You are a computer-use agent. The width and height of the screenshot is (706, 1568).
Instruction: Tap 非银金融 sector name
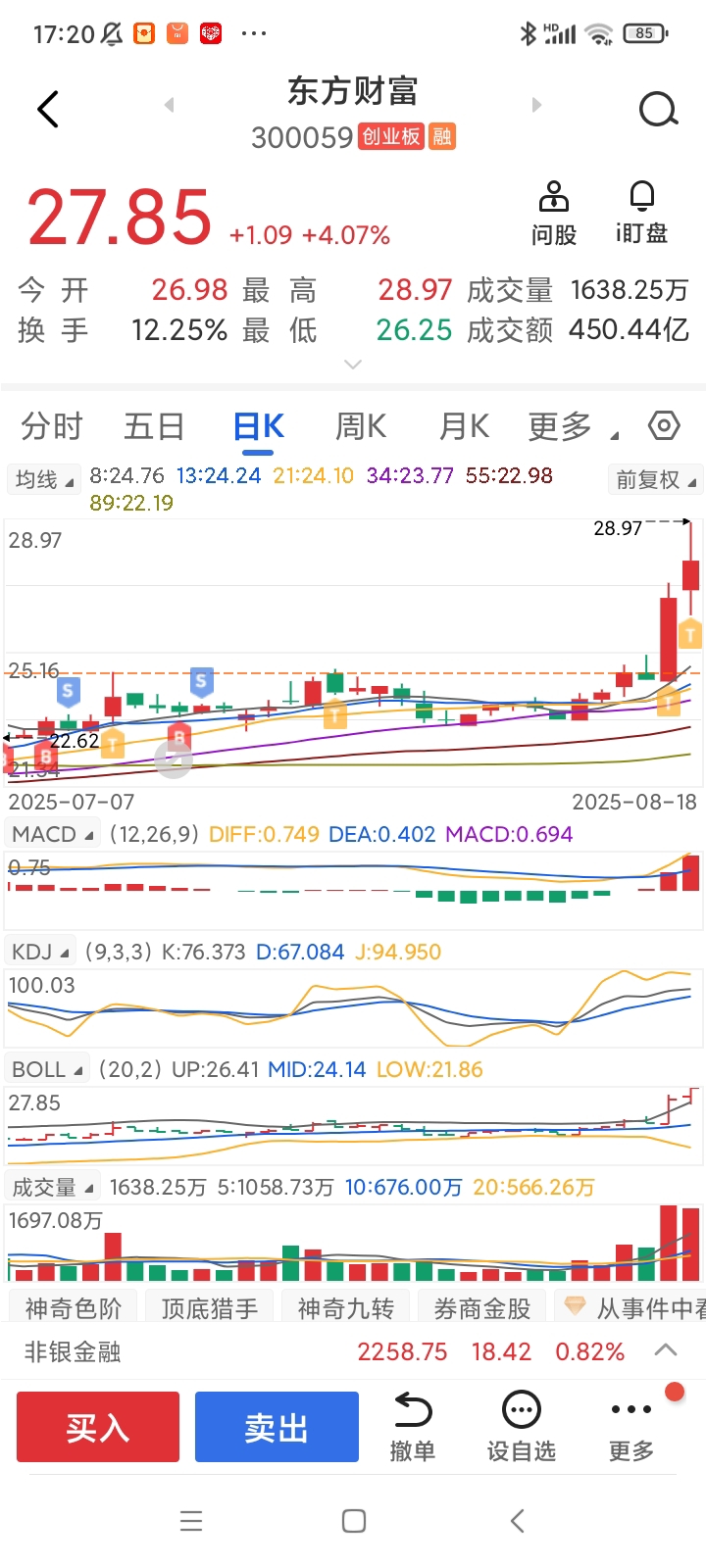(73, 1351)
